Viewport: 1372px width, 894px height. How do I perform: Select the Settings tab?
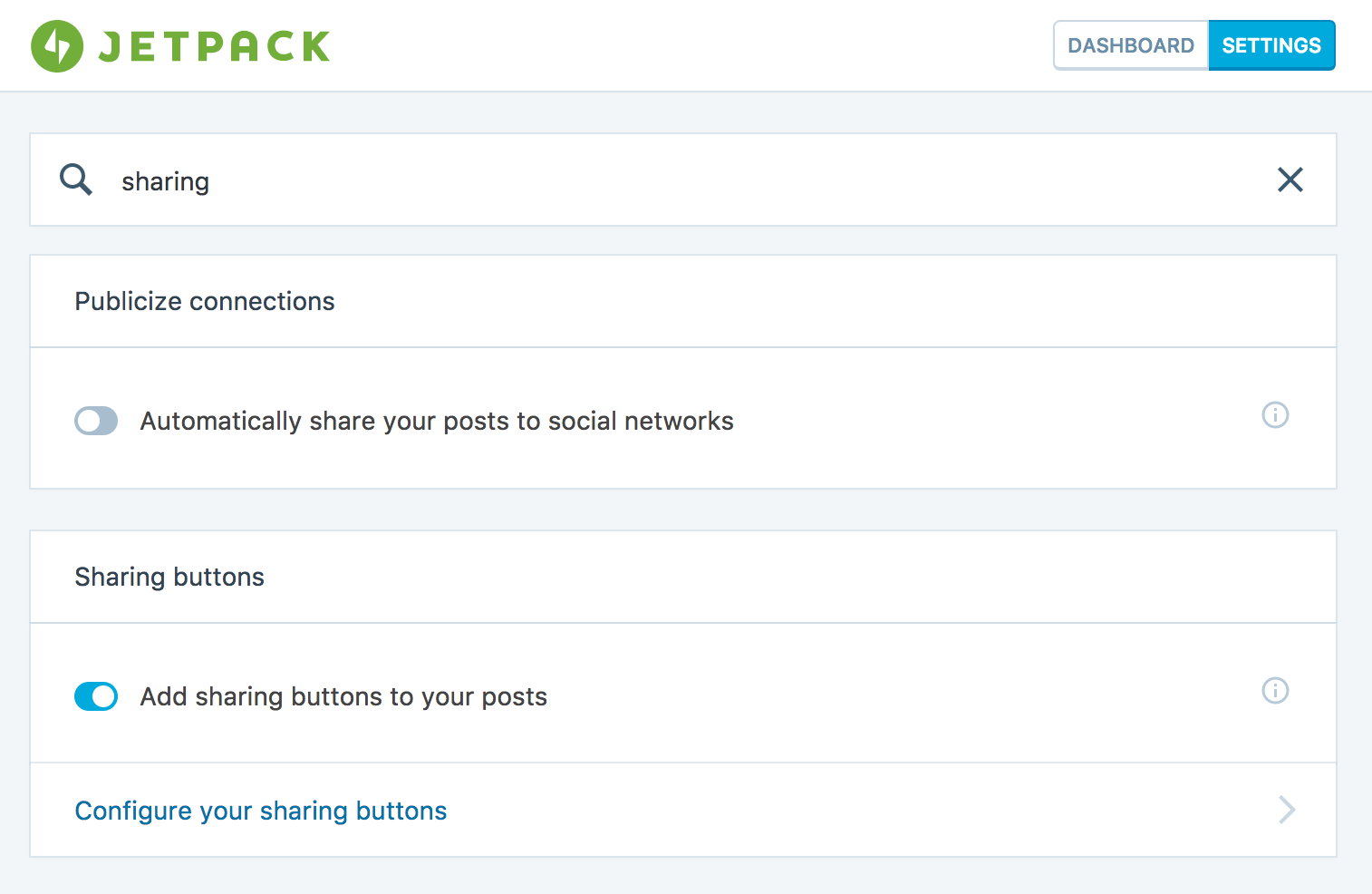[1271, 45]
